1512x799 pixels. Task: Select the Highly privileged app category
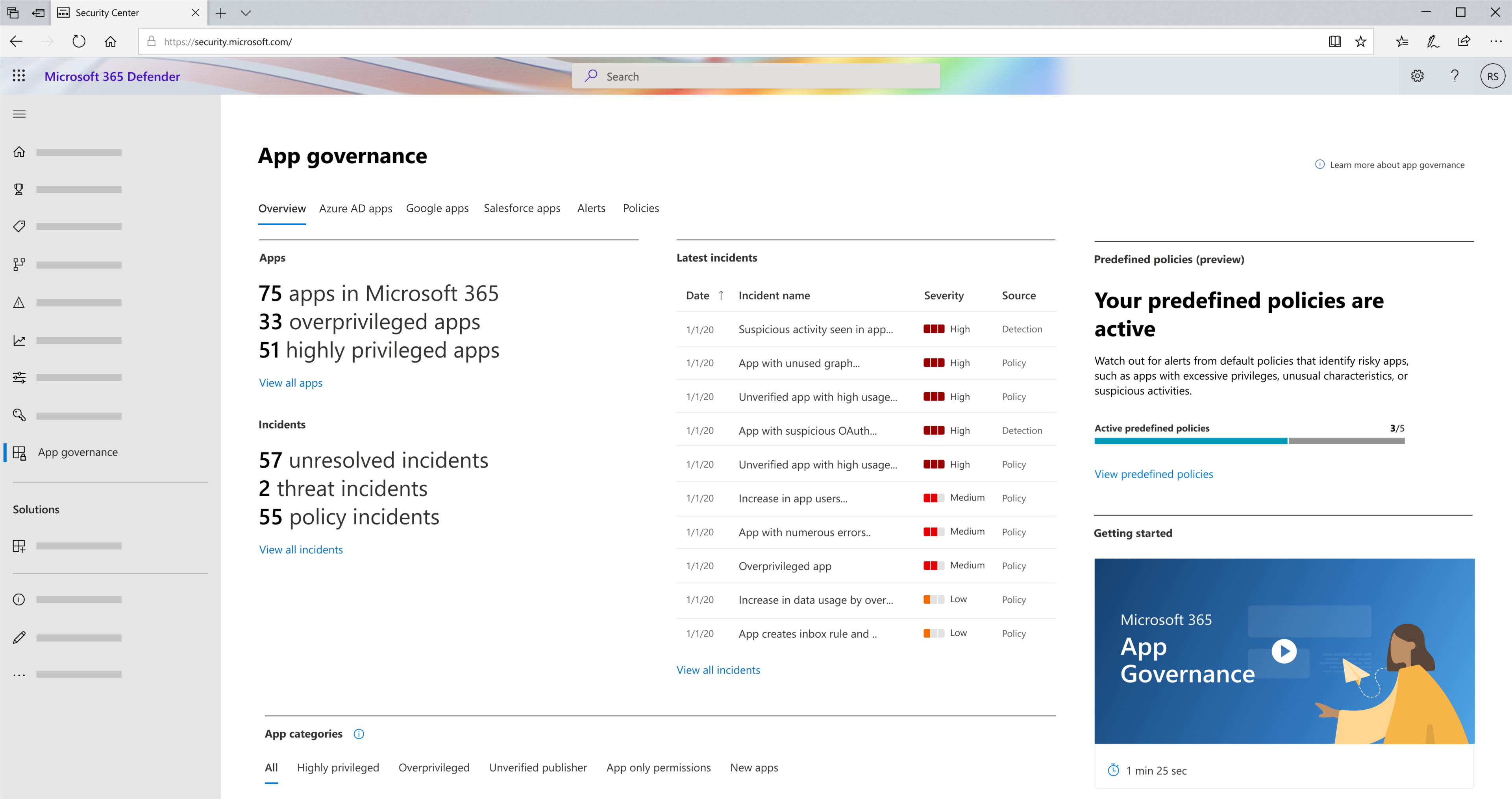point(339,767)
